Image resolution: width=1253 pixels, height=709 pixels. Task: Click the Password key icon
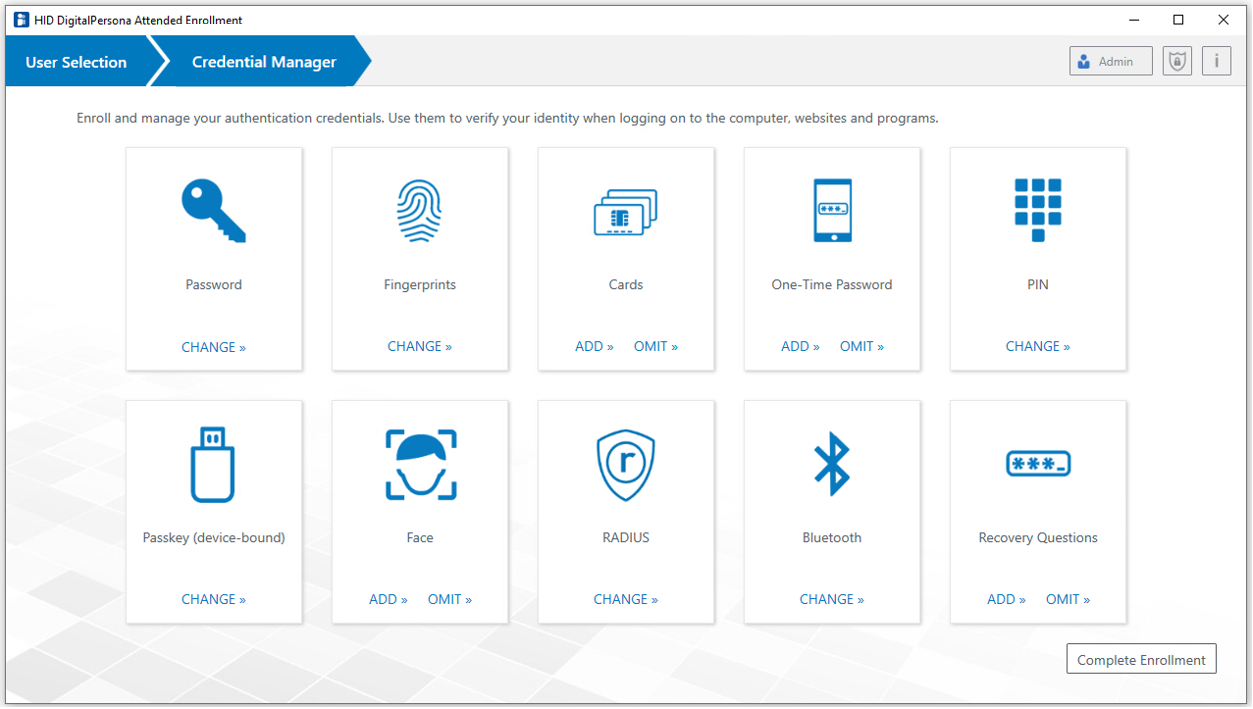[x=213, y=211]
